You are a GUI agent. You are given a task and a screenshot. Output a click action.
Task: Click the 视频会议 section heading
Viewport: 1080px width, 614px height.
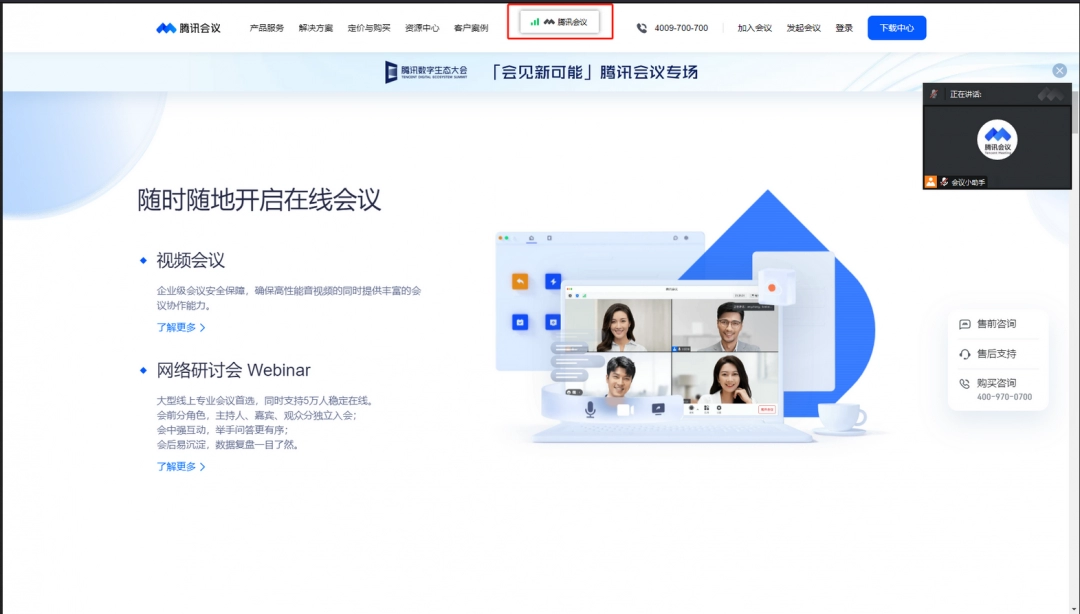(190, 260)
